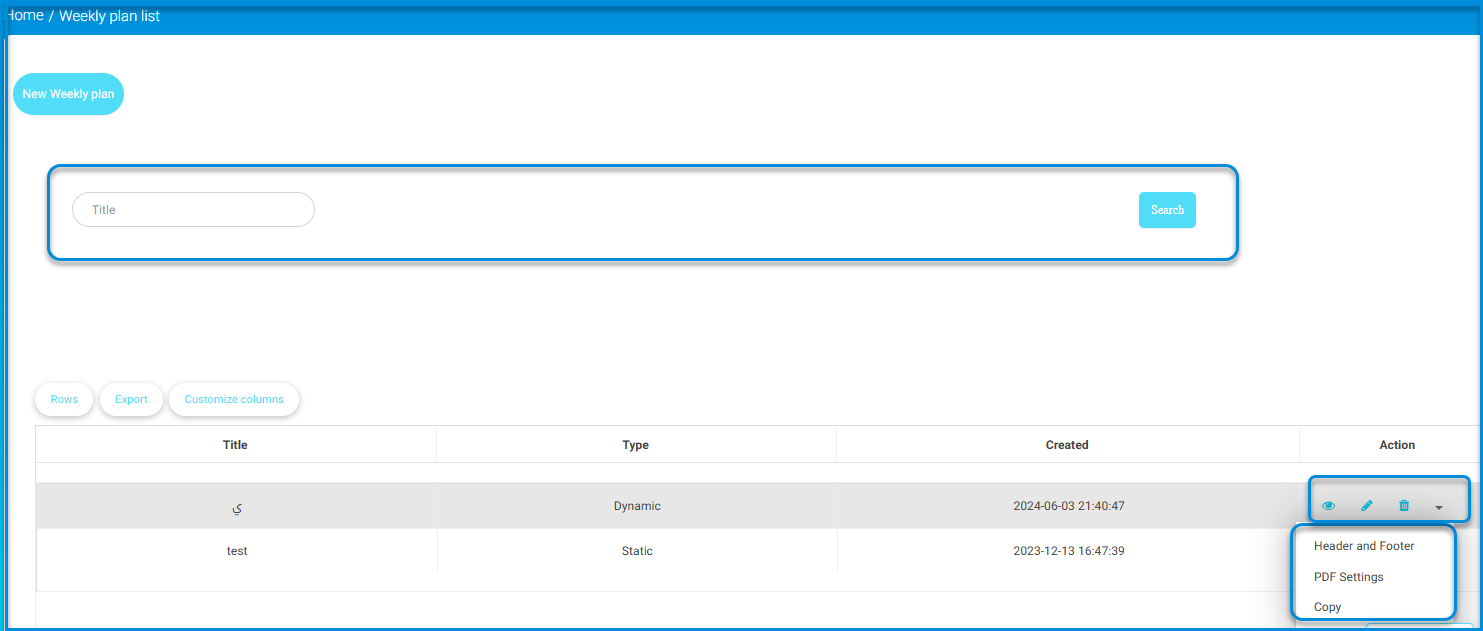Focus the Title search field
This screenshot has height=631, width=1483.
[193, 210]
